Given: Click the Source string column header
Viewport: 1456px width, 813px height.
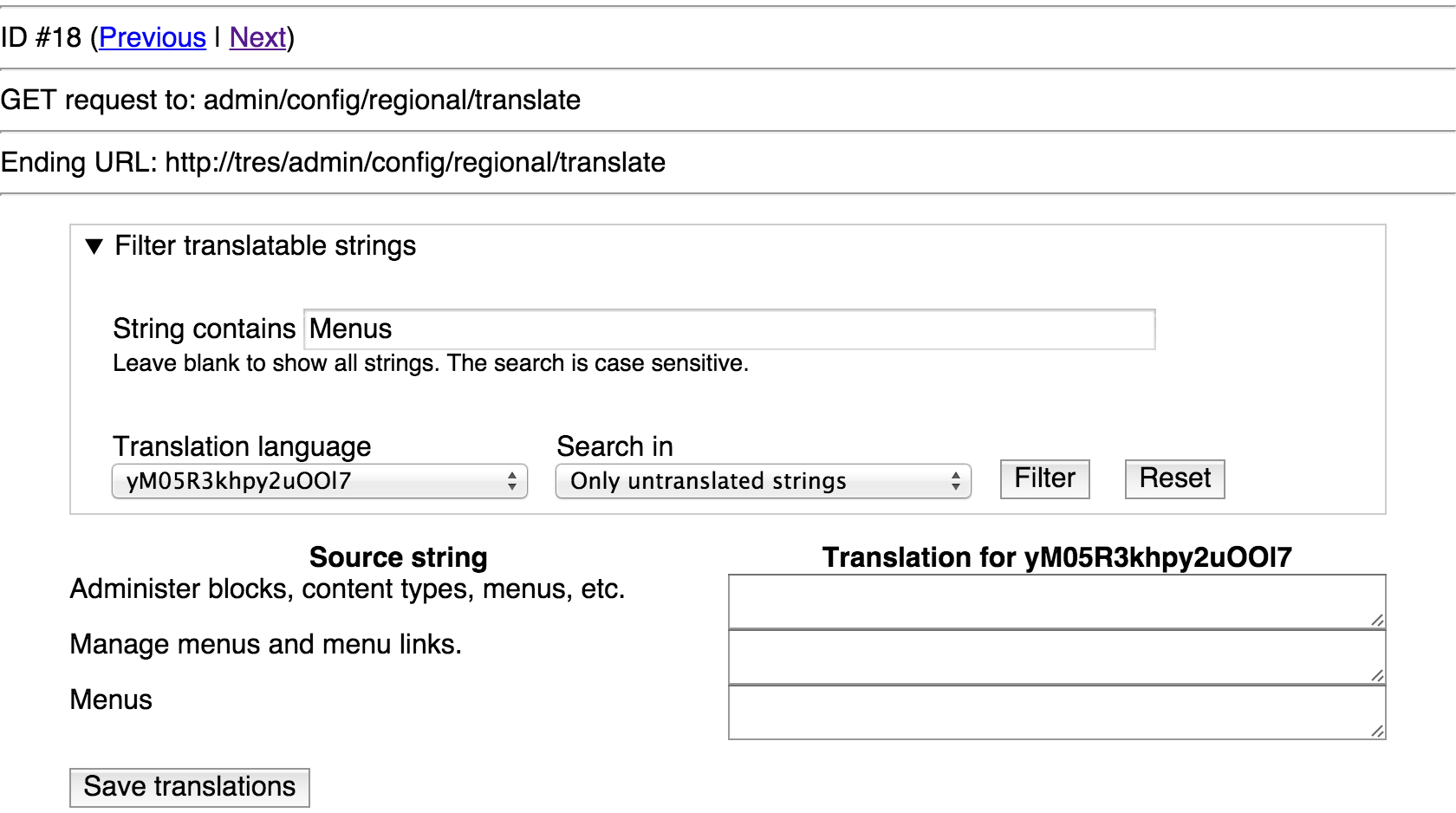Looking at the screenshot, I should coord(398,557).
